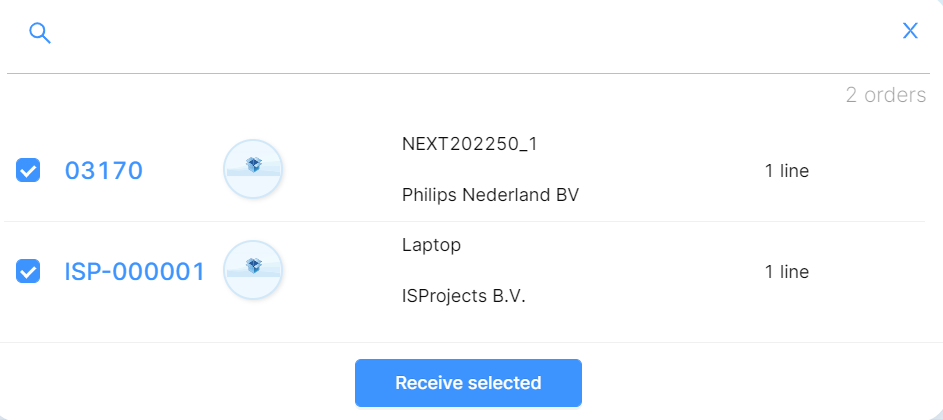Click package icon for order 03170
This screenshot has height=420, width=943.
pos(253,169)
